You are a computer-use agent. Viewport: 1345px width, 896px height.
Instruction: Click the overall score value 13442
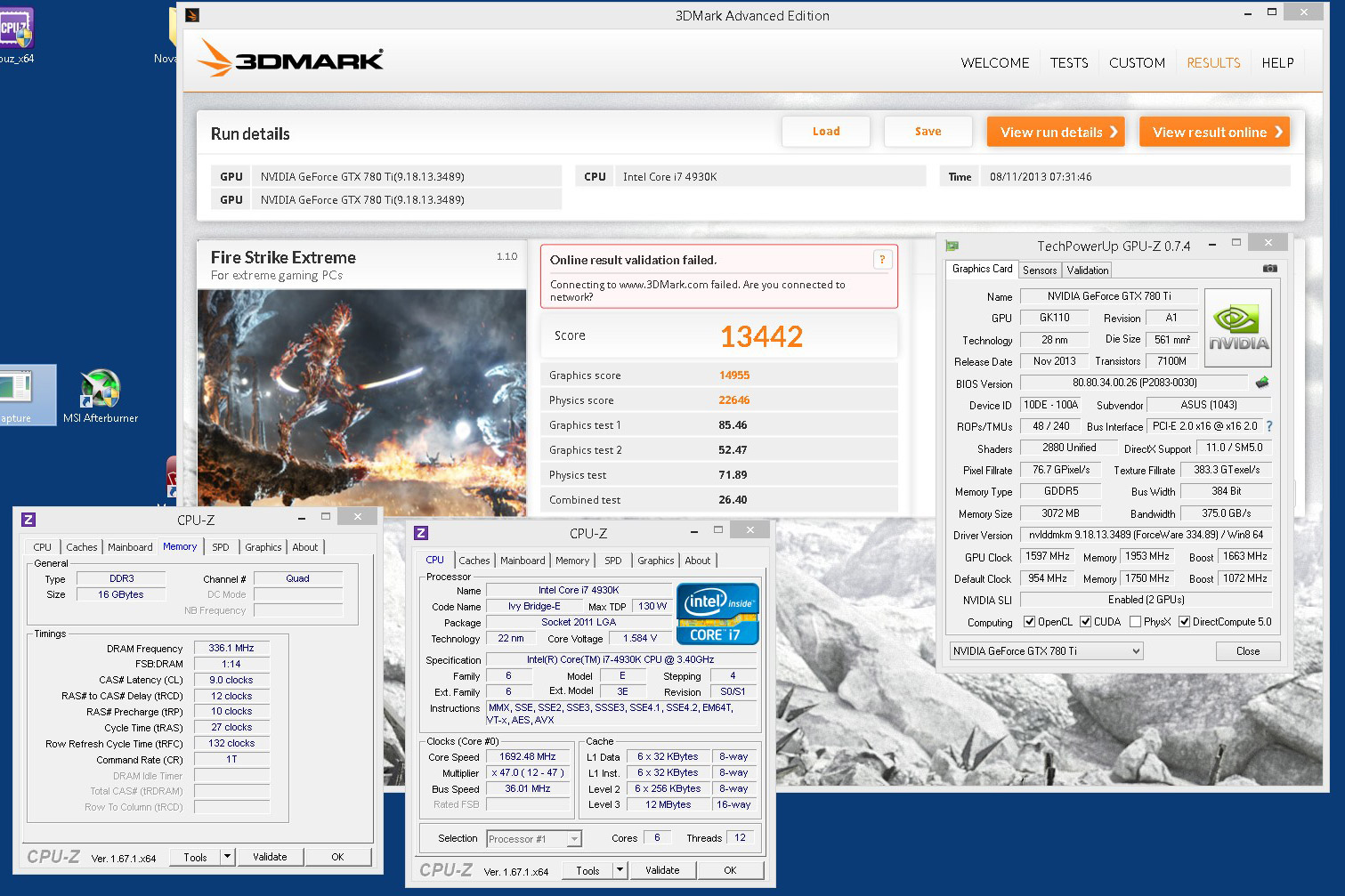tap(762, 336)
